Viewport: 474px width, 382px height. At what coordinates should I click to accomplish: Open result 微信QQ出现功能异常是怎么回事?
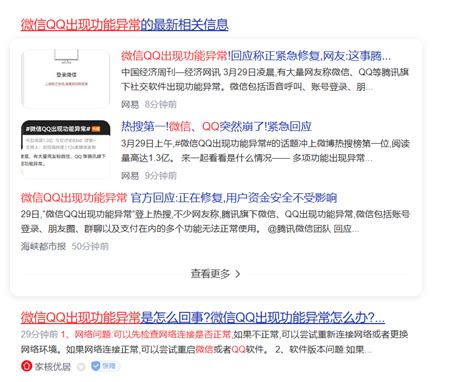203,317
